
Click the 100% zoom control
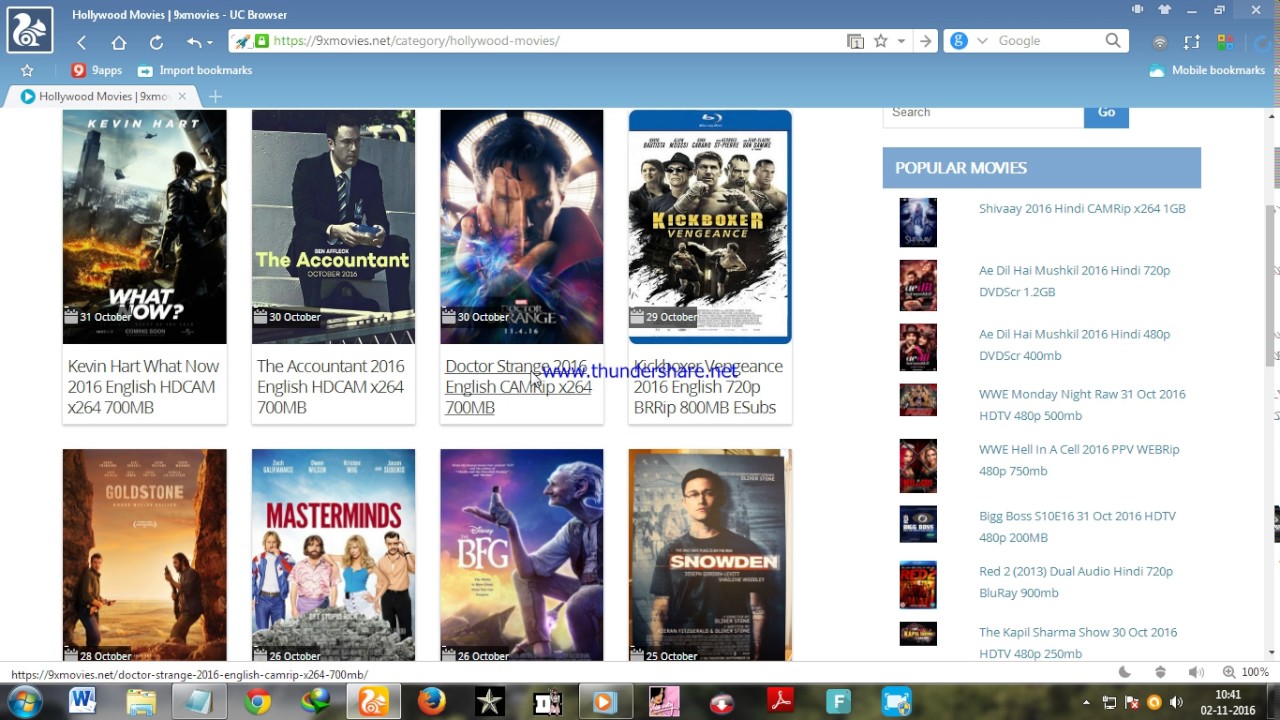[1246, 673]
